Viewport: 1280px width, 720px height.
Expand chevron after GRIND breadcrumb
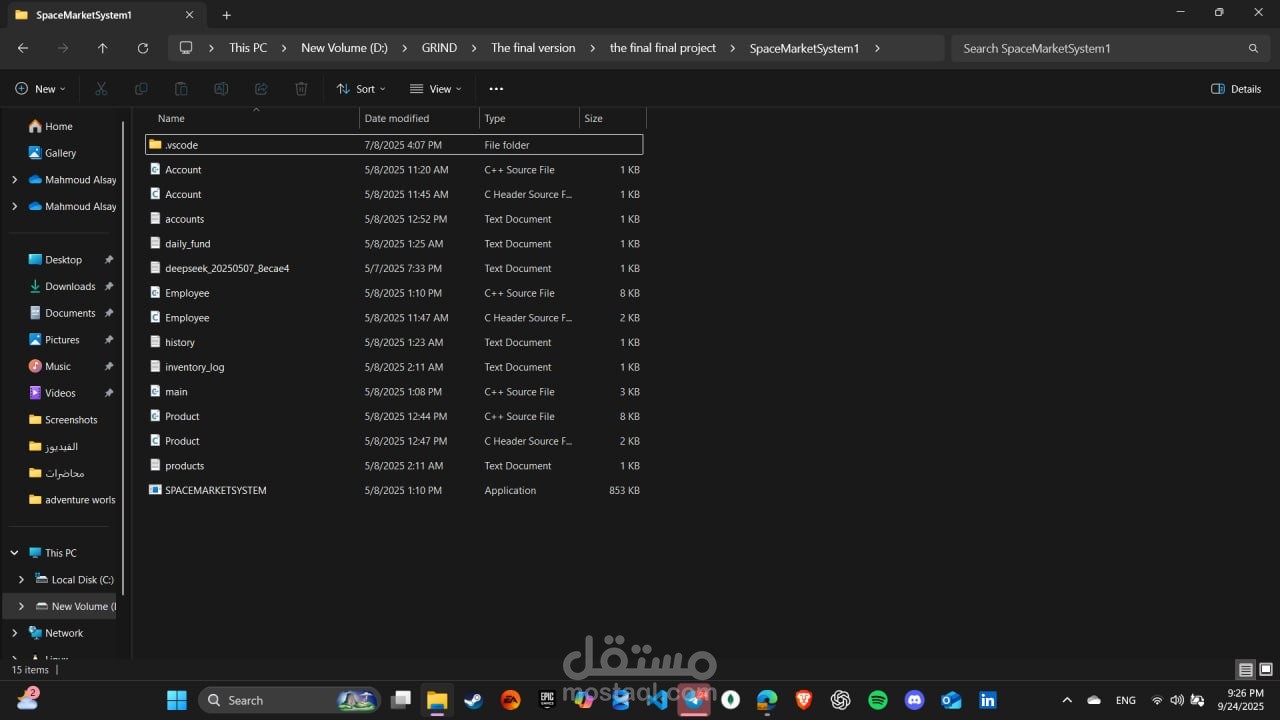[x=474, y=48]
